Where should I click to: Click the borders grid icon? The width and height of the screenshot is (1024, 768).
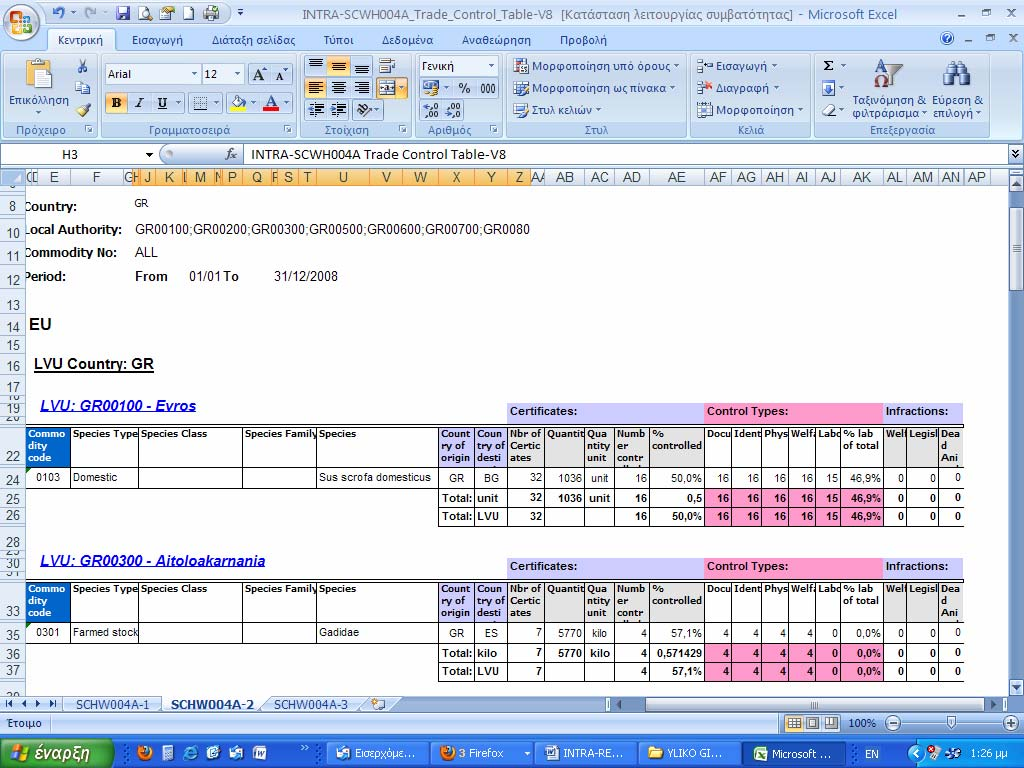[200, 103]
